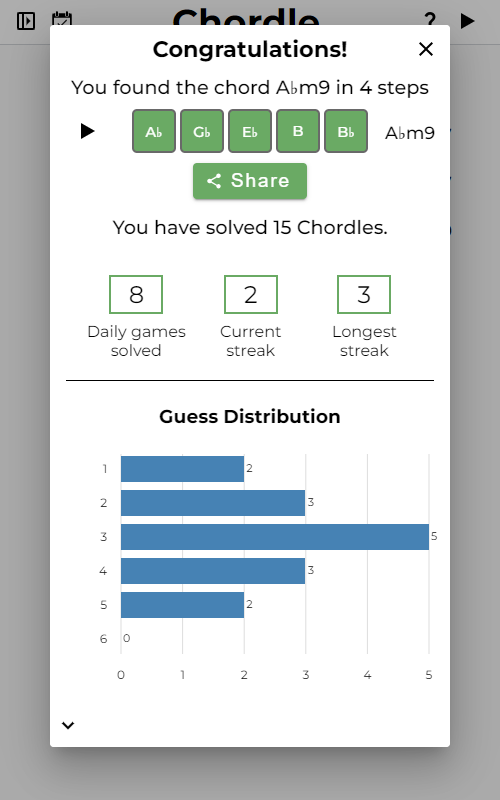The height and width of the screenshot is (800, 500).
Task: Share your Chordle result
Action: 250,181
